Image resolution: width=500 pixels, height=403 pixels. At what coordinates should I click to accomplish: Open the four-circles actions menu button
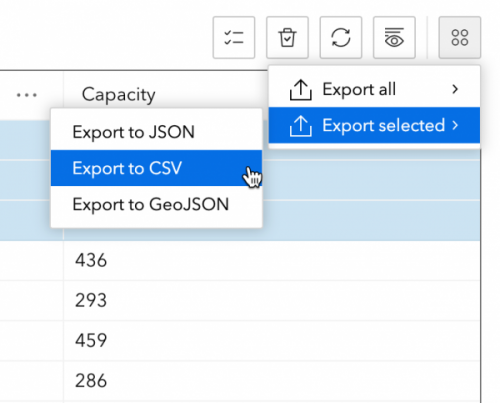point(460,37)
